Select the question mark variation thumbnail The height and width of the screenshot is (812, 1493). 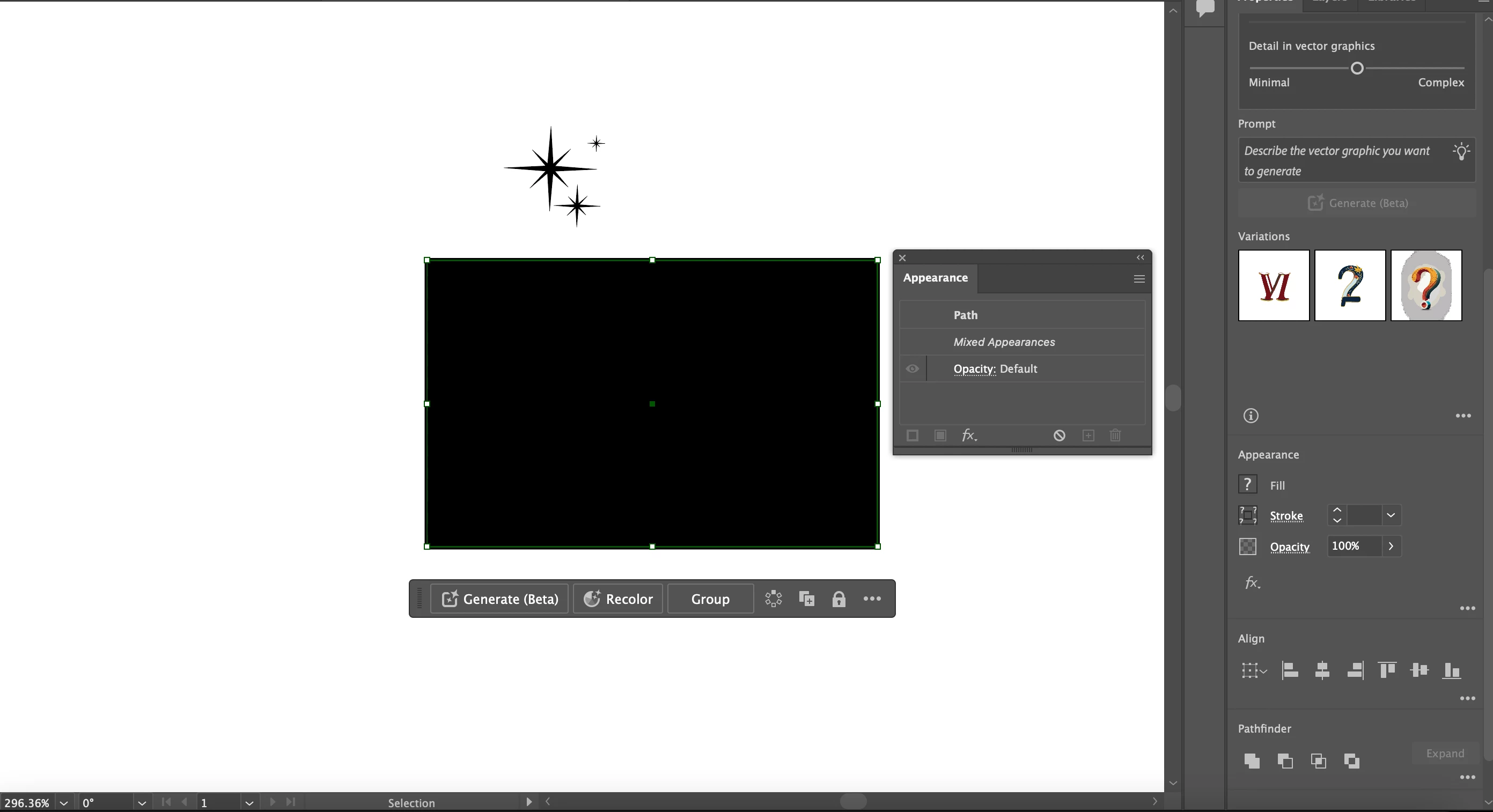coord(1426,285)
